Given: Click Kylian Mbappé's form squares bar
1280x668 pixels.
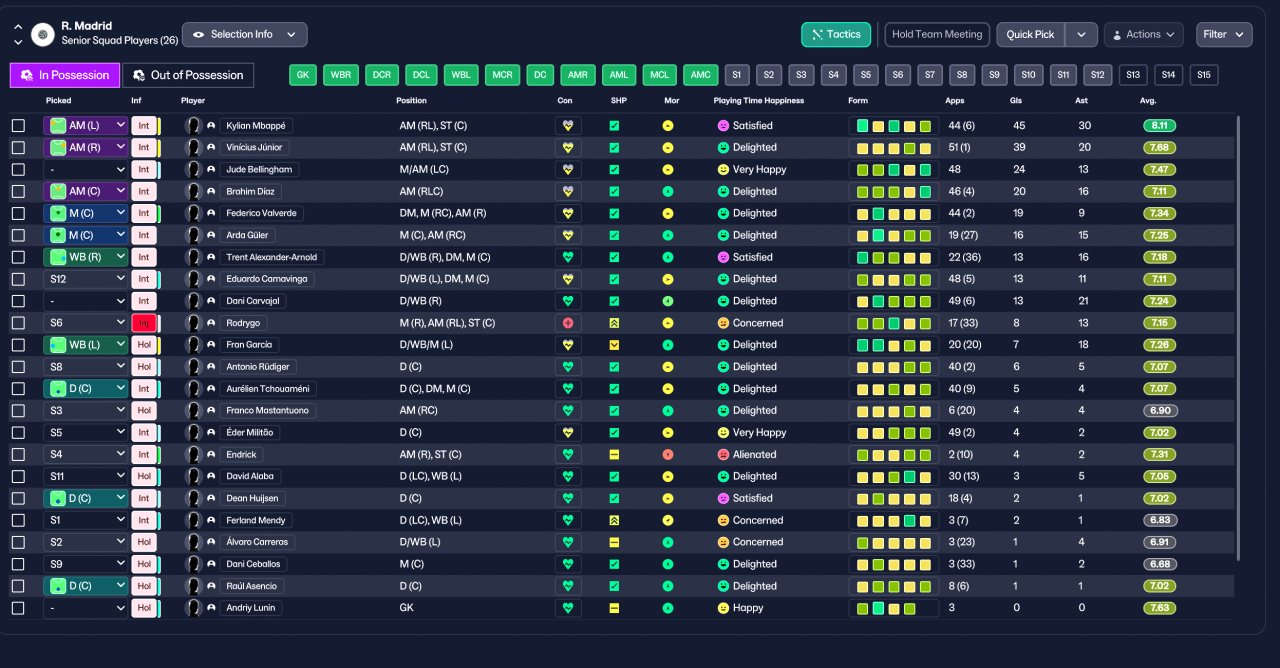Looking at the screenshot, I should 893,126.
